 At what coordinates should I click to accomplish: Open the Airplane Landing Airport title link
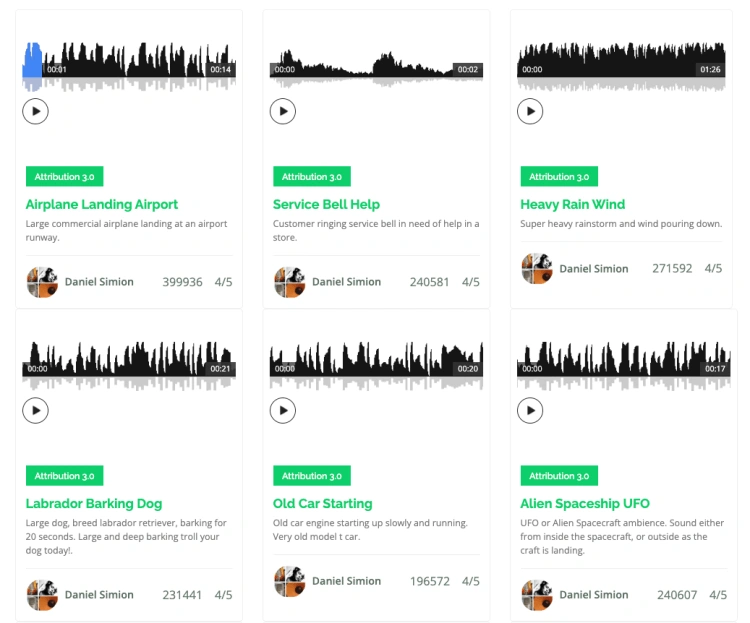(x=102, y=204)
